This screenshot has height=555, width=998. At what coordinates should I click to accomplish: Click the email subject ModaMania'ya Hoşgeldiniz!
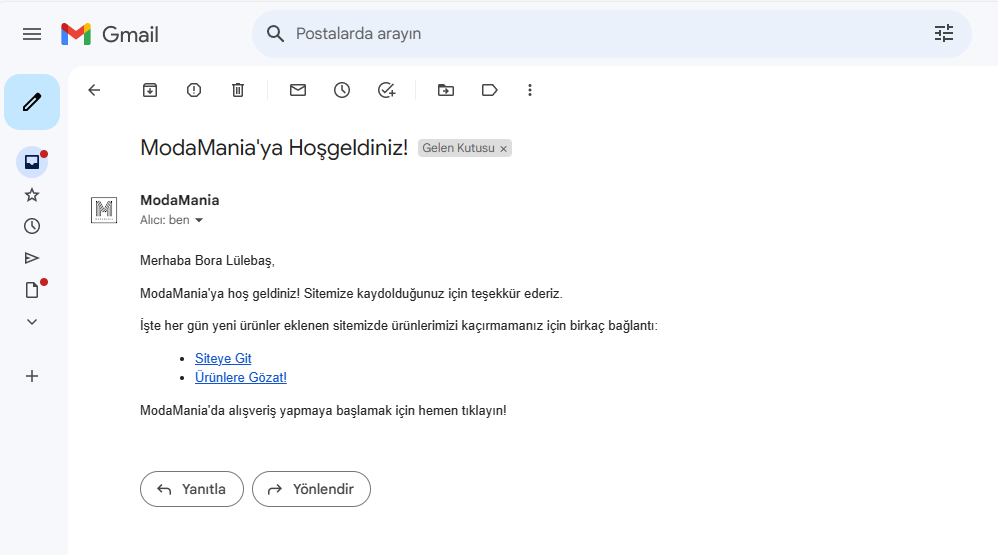pyautogui.click(x=274, y=148)
